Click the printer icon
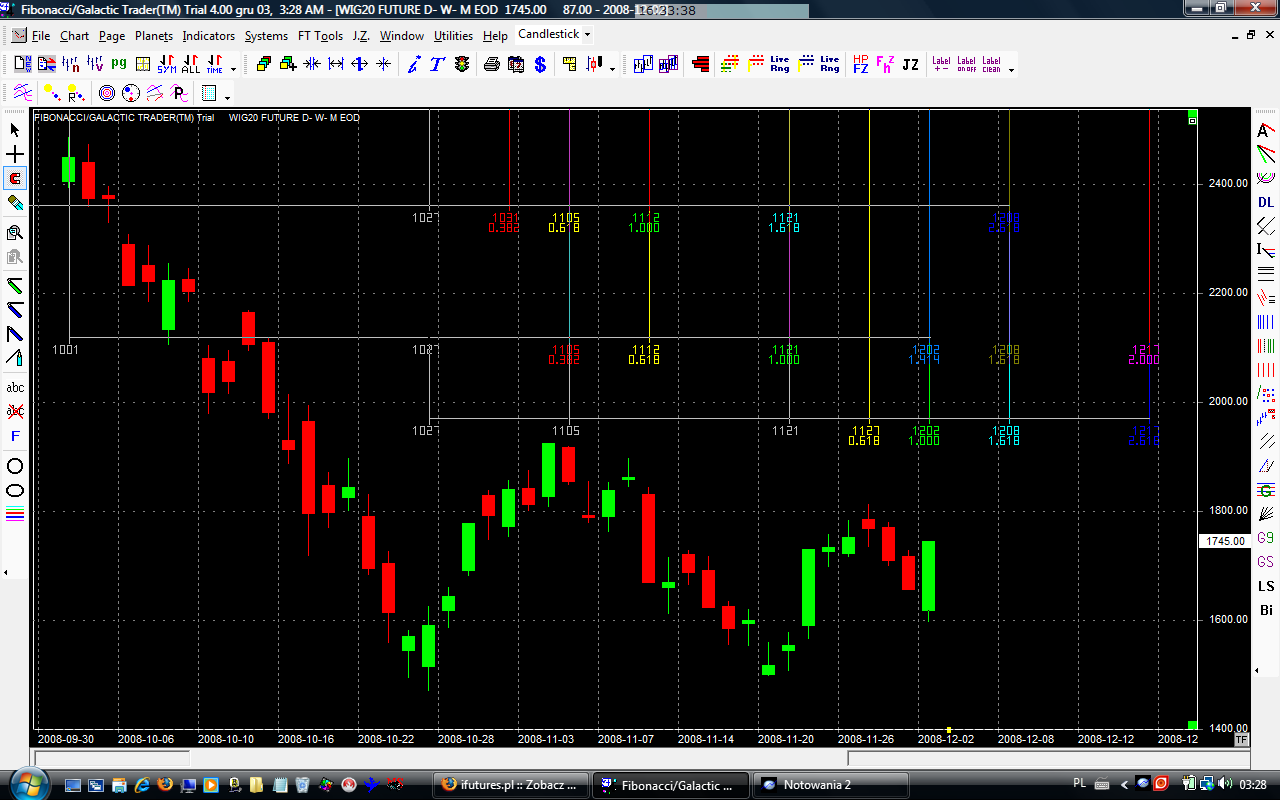 click(491, 65)
